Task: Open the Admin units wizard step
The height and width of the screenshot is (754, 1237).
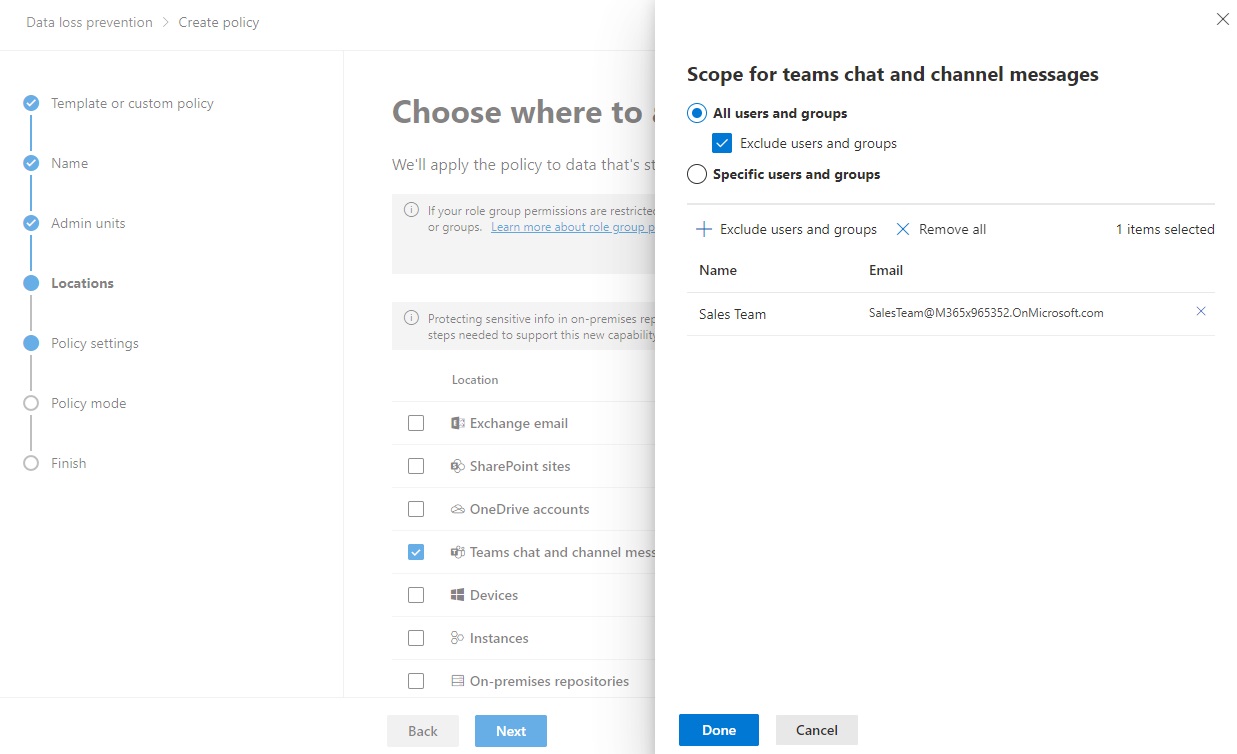Action: (x=88, y=223)
